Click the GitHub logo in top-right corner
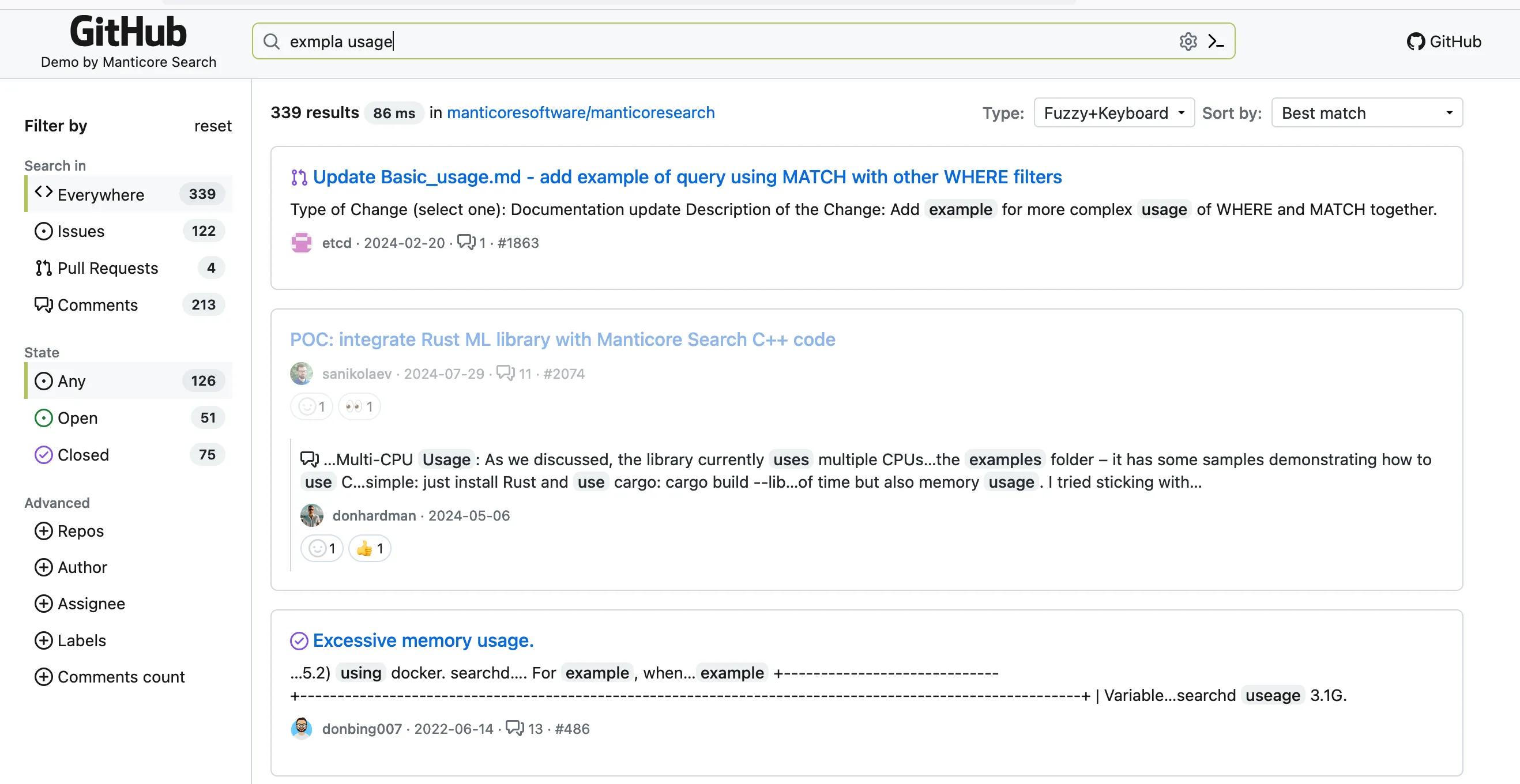 1414,41
